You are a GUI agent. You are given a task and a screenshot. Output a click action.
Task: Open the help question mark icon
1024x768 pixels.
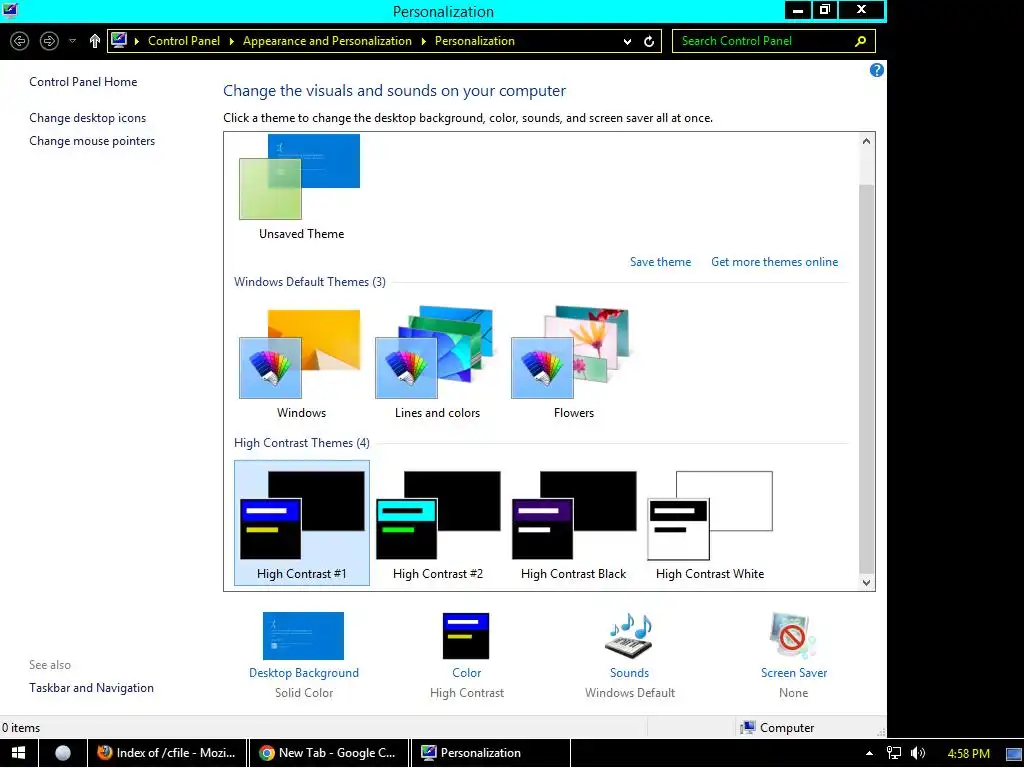pos(876,71)
